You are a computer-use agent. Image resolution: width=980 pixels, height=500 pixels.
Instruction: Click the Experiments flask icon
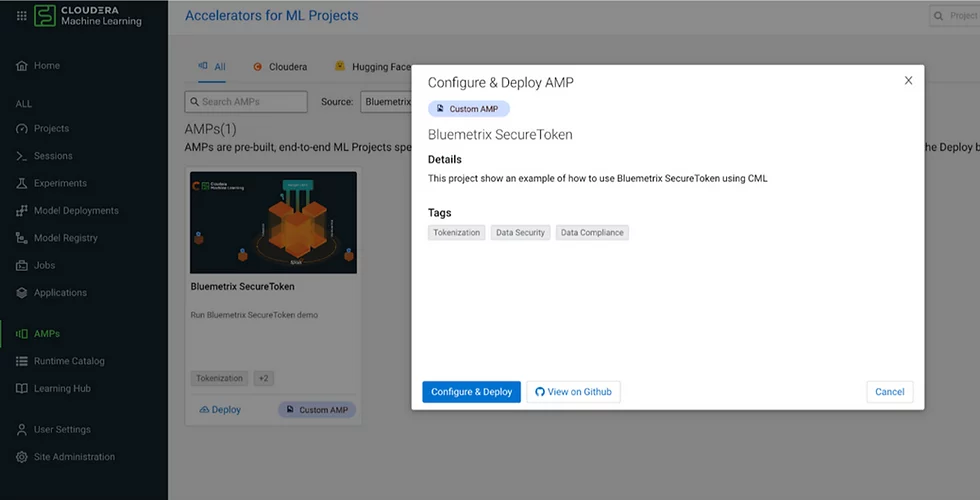pos(22,183)
